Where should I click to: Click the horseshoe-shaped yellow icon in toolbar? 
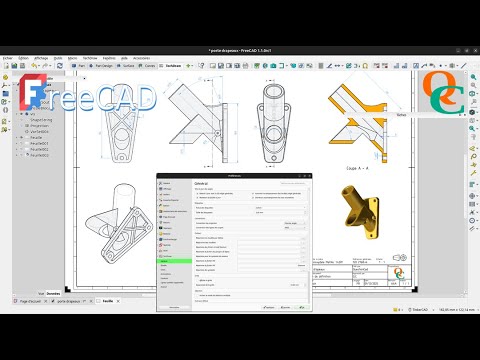tap(365, 66)
